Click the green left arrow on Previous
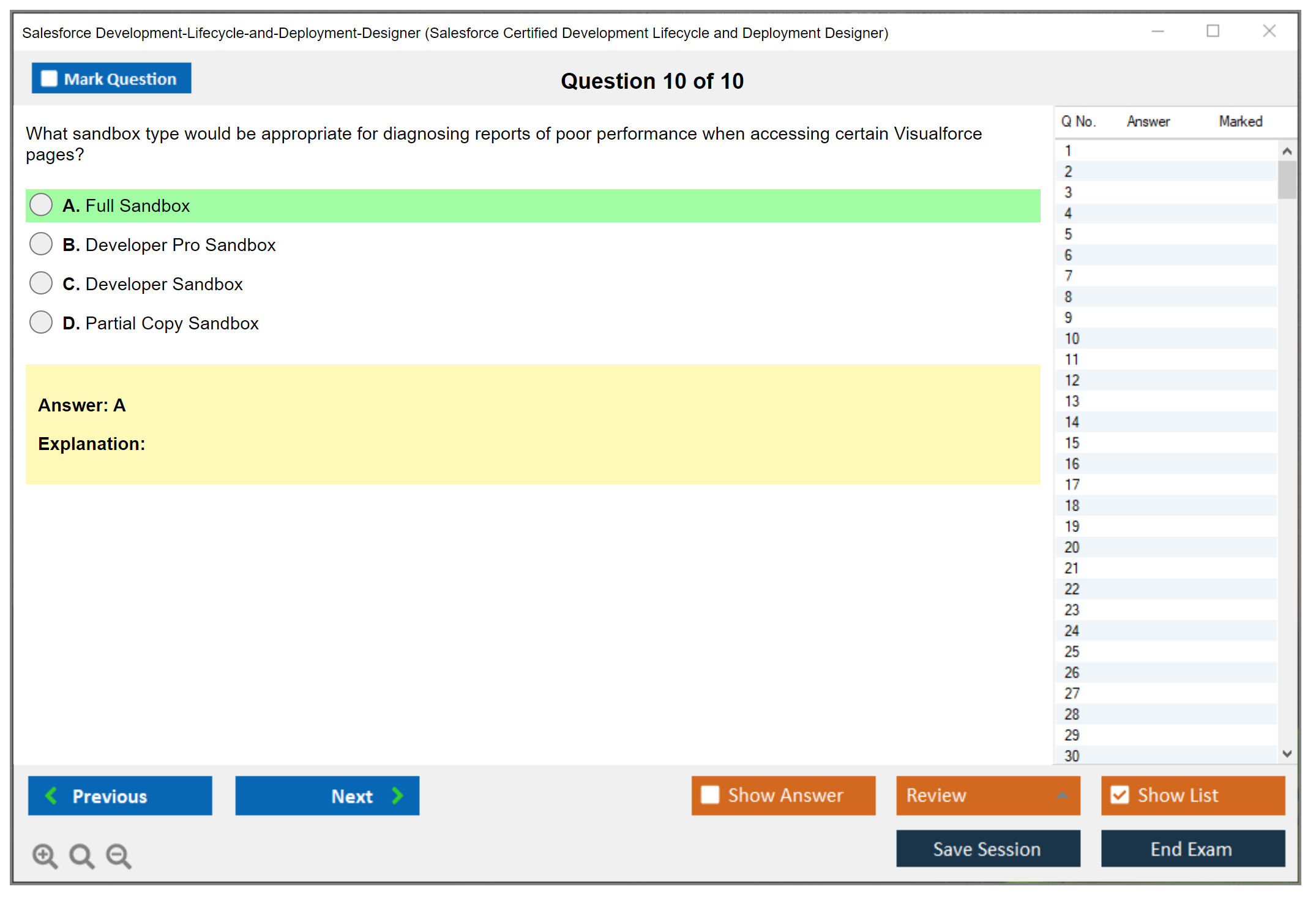 coord(51,795)
